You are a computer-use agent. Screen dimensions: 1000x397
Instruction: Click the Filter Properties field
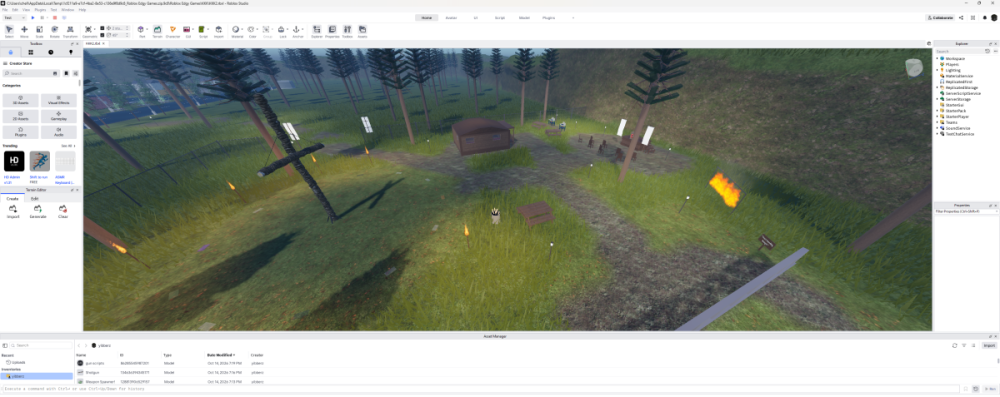(x=966, y=211)
